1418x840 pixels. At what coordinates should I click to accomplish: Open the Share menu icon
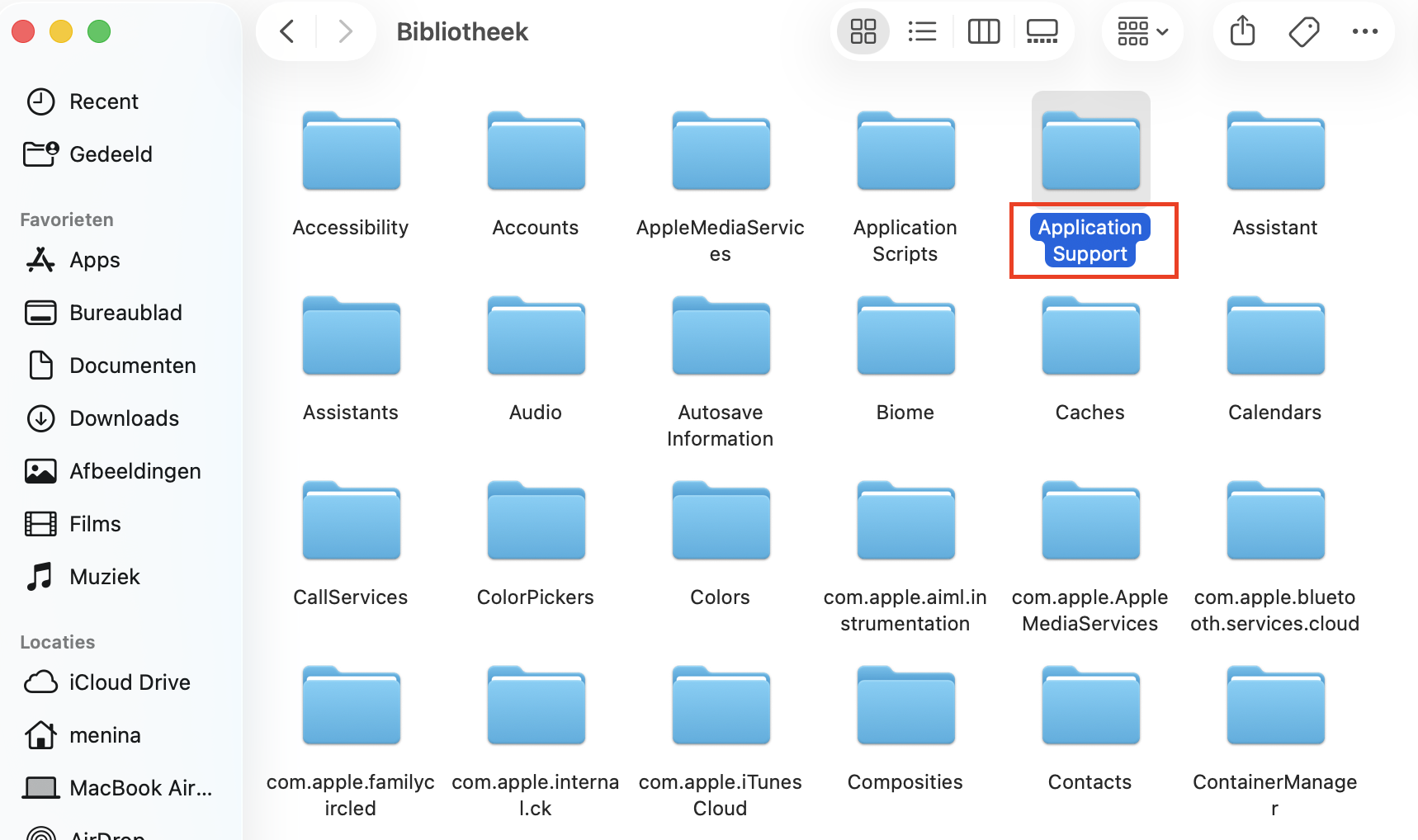[1241, 31]
